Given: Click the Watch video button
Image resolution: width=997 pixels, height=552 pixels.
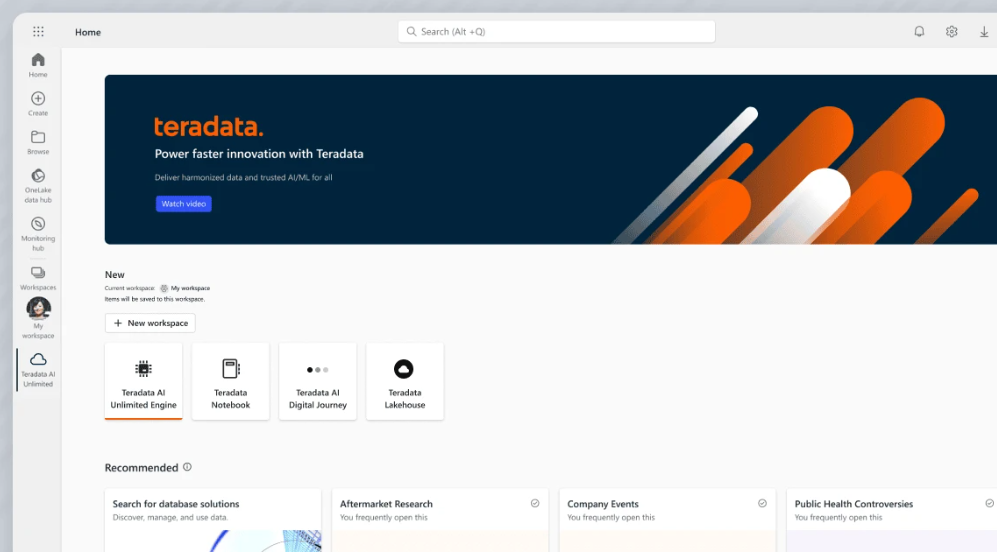Looking at the screenshot, I should (x=184, y=204).
